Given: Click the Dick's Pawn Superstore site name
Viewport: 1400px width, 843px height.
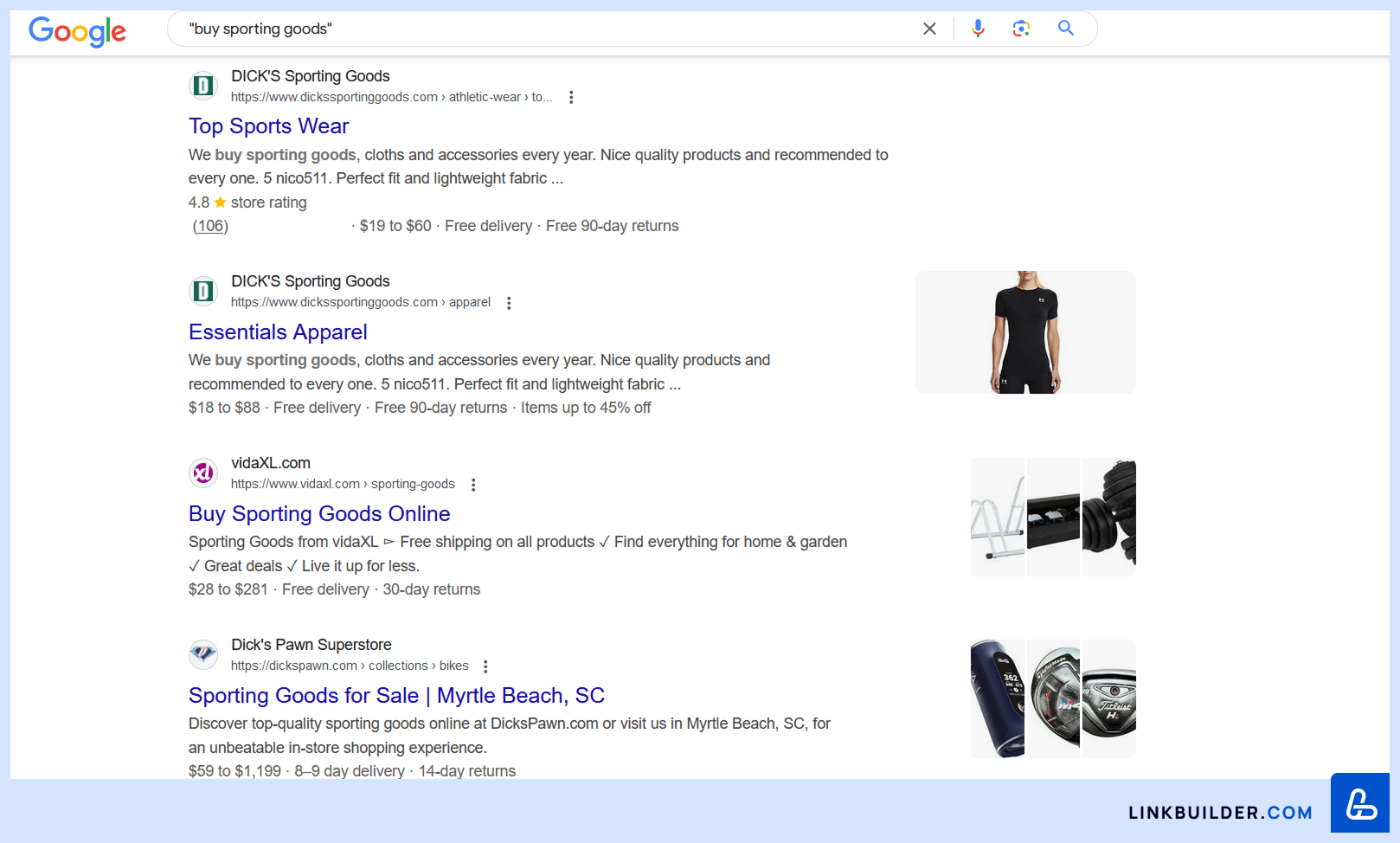Looking at the screenshot, I should tap(311, 645).
